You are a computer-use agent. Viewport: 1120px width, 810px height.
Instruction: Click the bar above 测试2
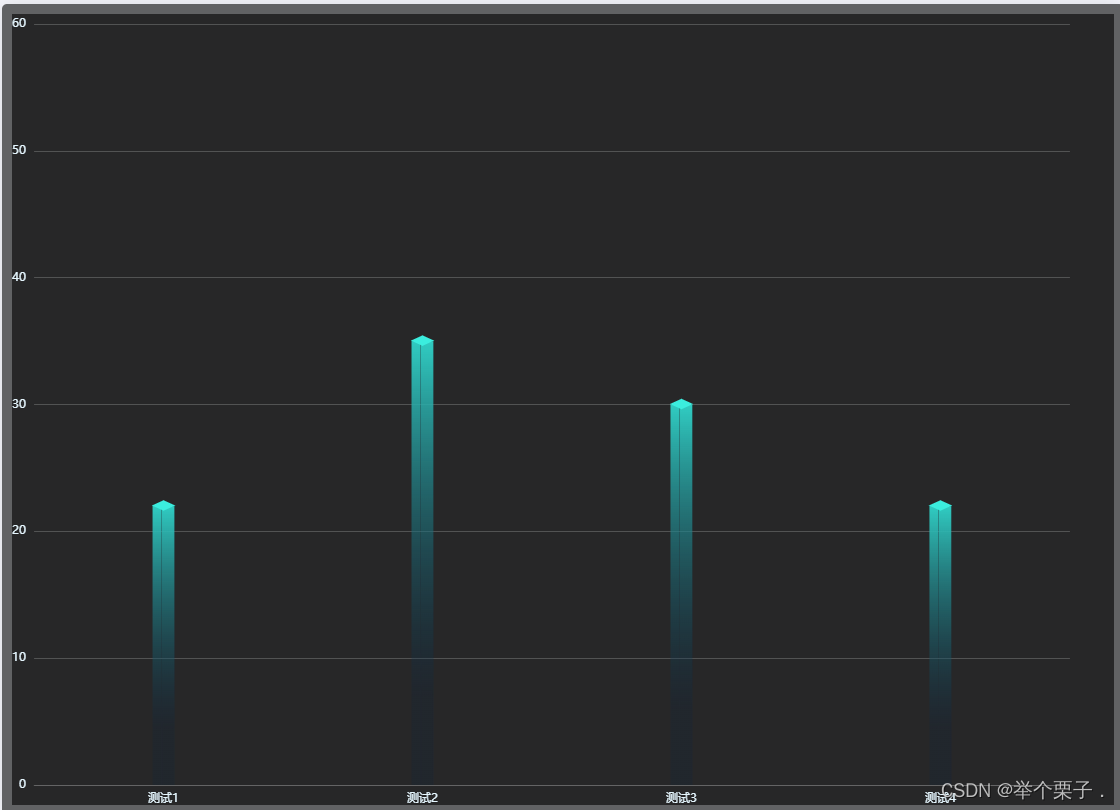point(422,560)
